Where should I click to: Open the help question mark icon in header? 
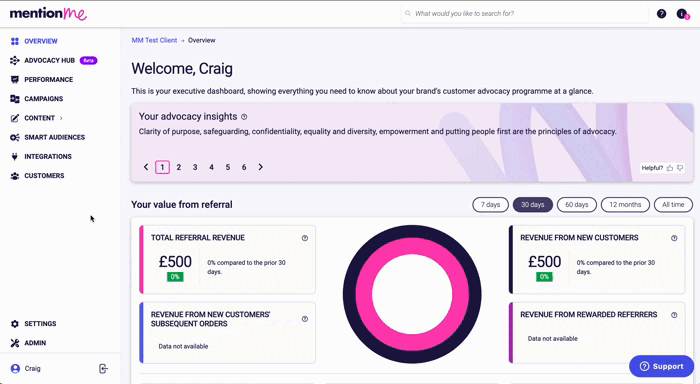click(x=661, y=14)
